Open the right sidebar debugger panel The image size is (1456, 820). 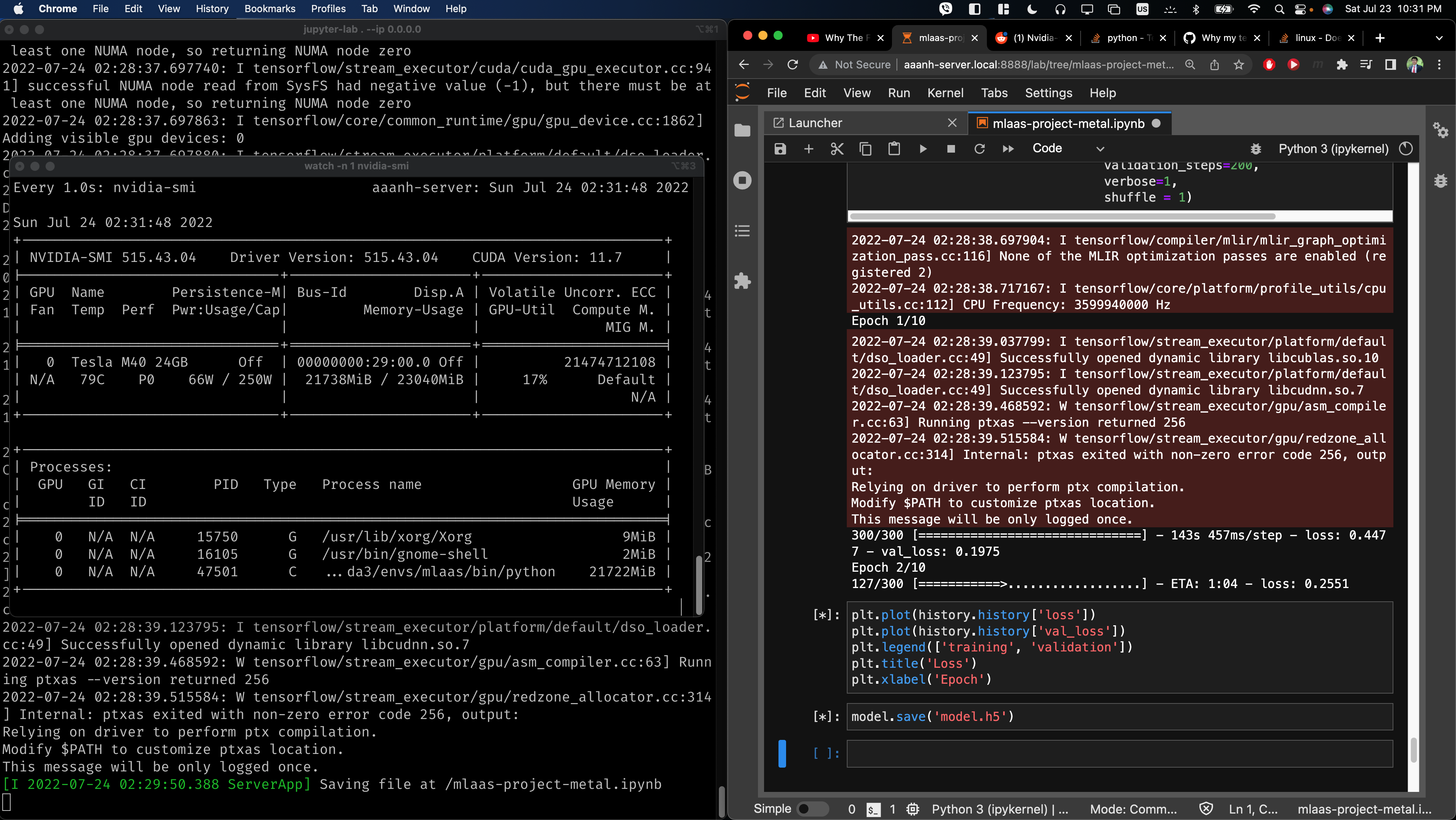tap(1440, 181)
